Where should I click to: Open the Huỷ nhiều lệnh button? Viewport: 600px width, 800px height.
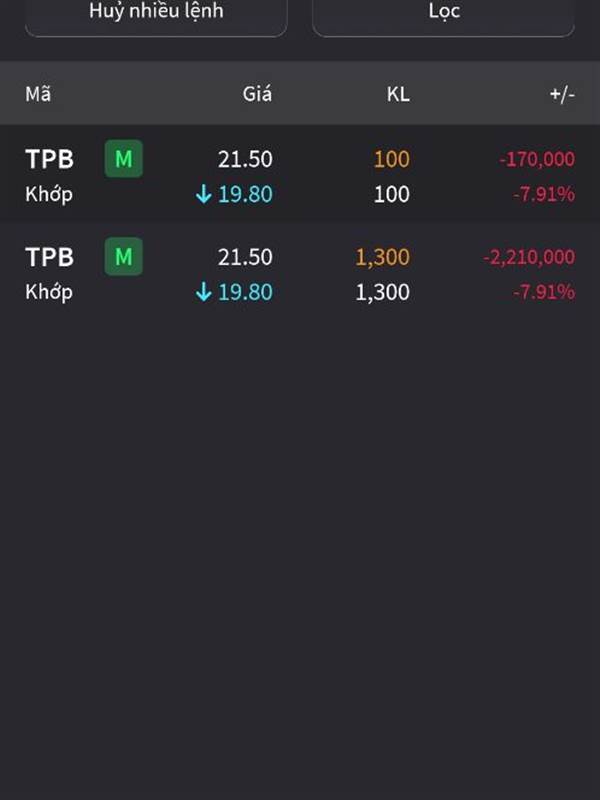click(156, 14)
